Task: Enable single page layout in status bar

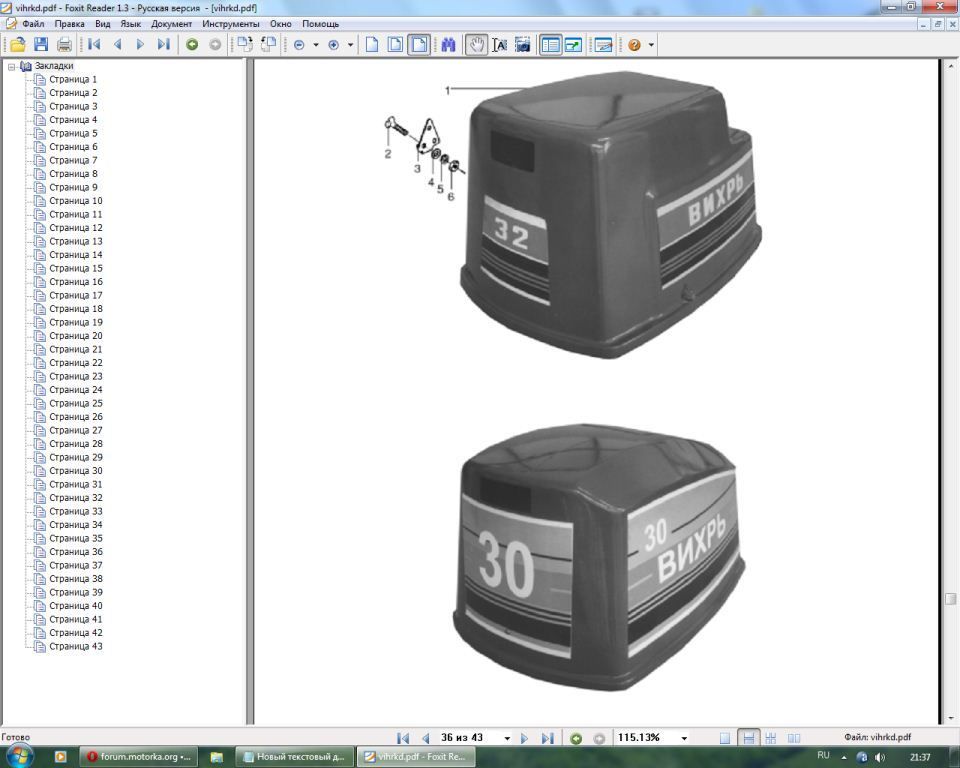Action: click(725, 738)
